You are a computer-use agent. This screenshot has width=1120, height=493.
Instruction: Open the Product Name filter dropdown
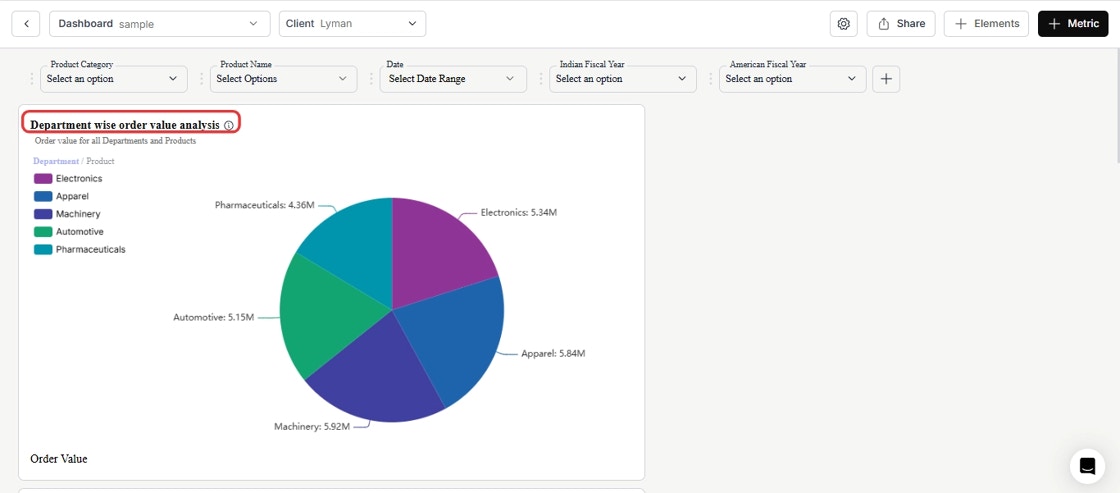click(x=284, y=79)
